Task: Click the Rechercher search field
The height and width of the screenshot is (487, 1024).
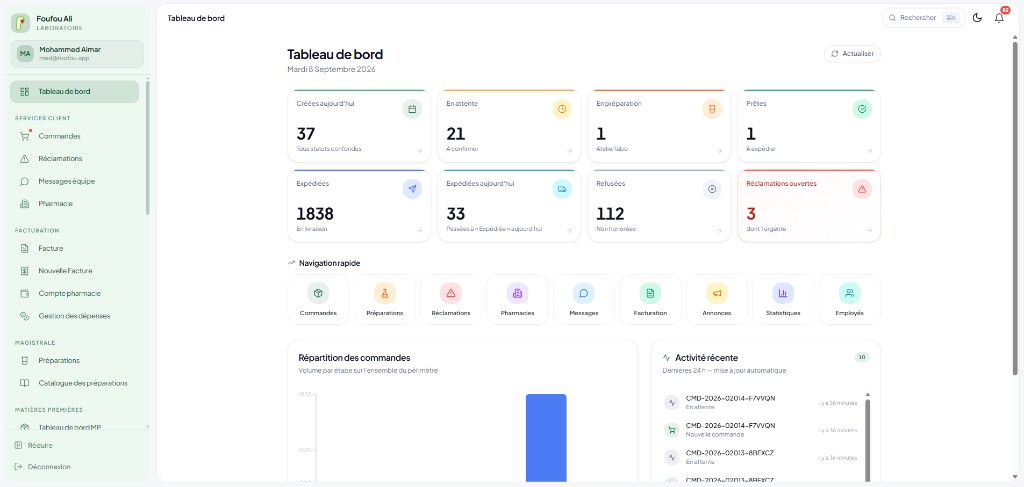Action: pyautogui.click(x=923, y=18)
